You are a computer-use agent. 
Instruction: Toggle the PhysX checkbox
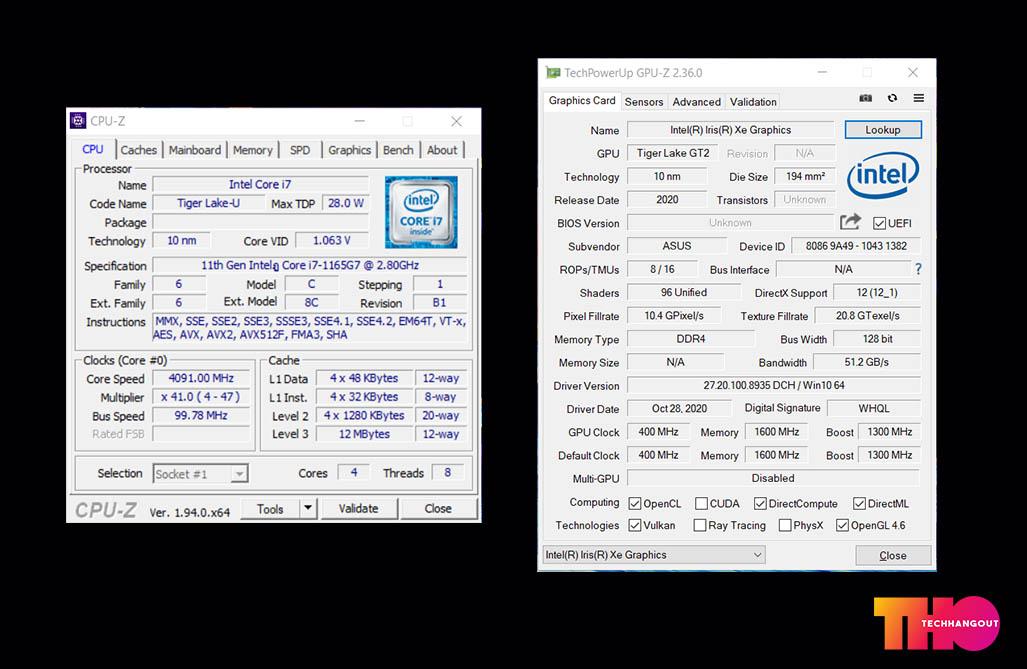(785, 526)
